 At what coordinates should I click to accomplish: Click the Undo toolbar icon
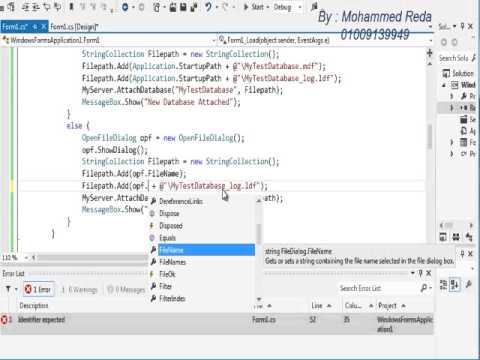208,7
